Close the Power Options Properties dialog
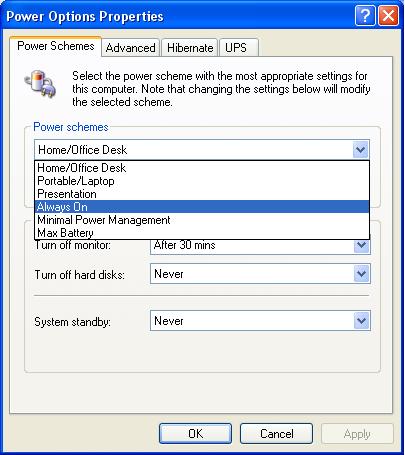Screen dimensions: 405x455 [x=388, y=15]
